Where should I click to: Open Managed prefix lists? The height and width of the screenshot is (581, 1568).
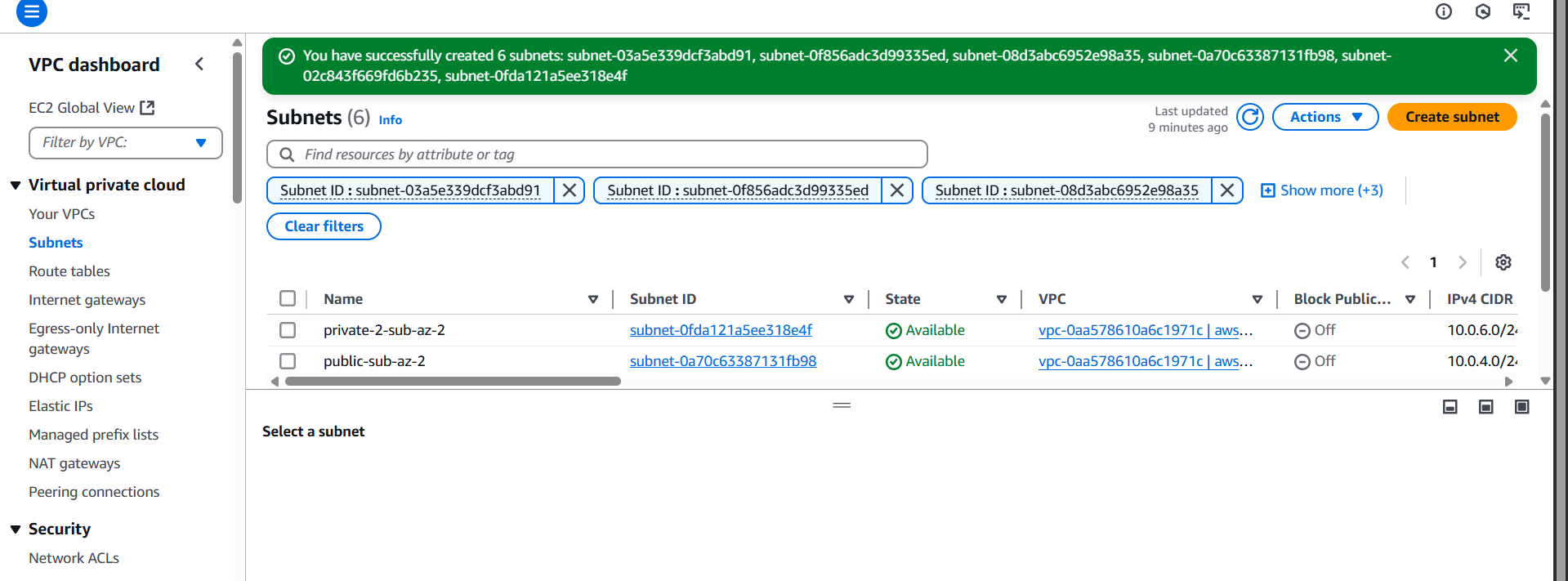[94, 435]
